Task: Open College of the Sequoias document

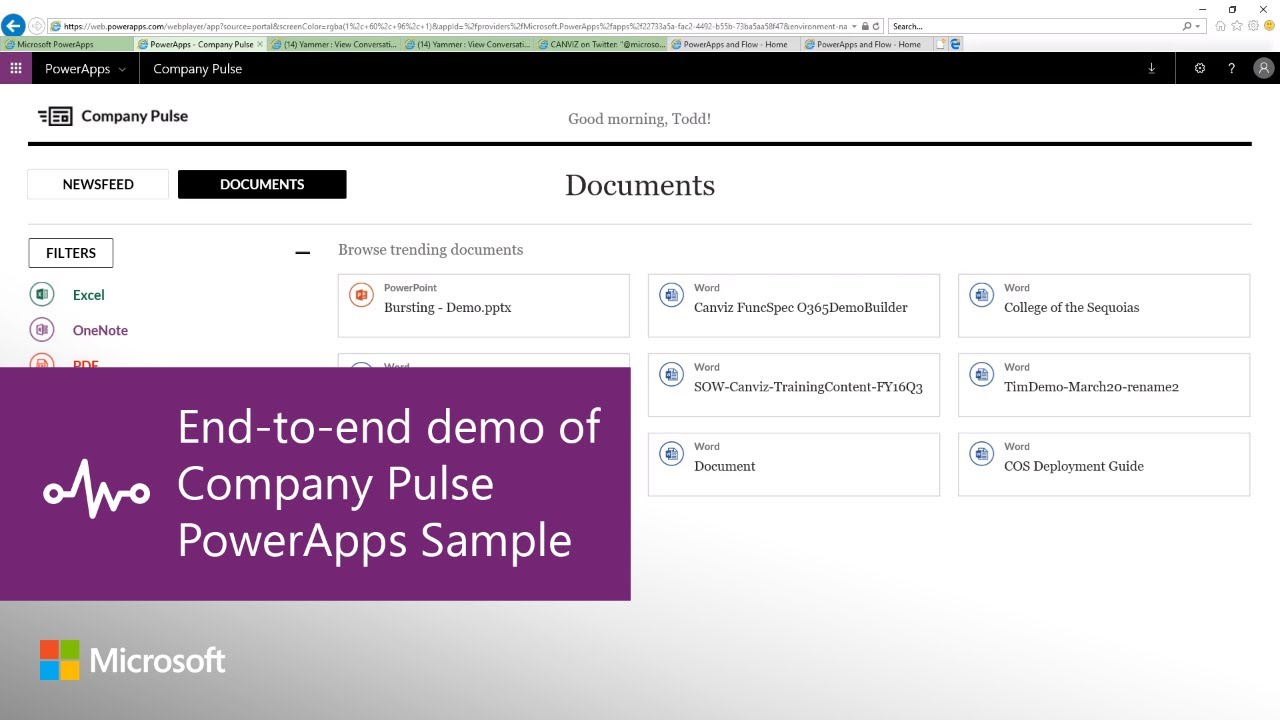Action: click(x=1104, y=305)
